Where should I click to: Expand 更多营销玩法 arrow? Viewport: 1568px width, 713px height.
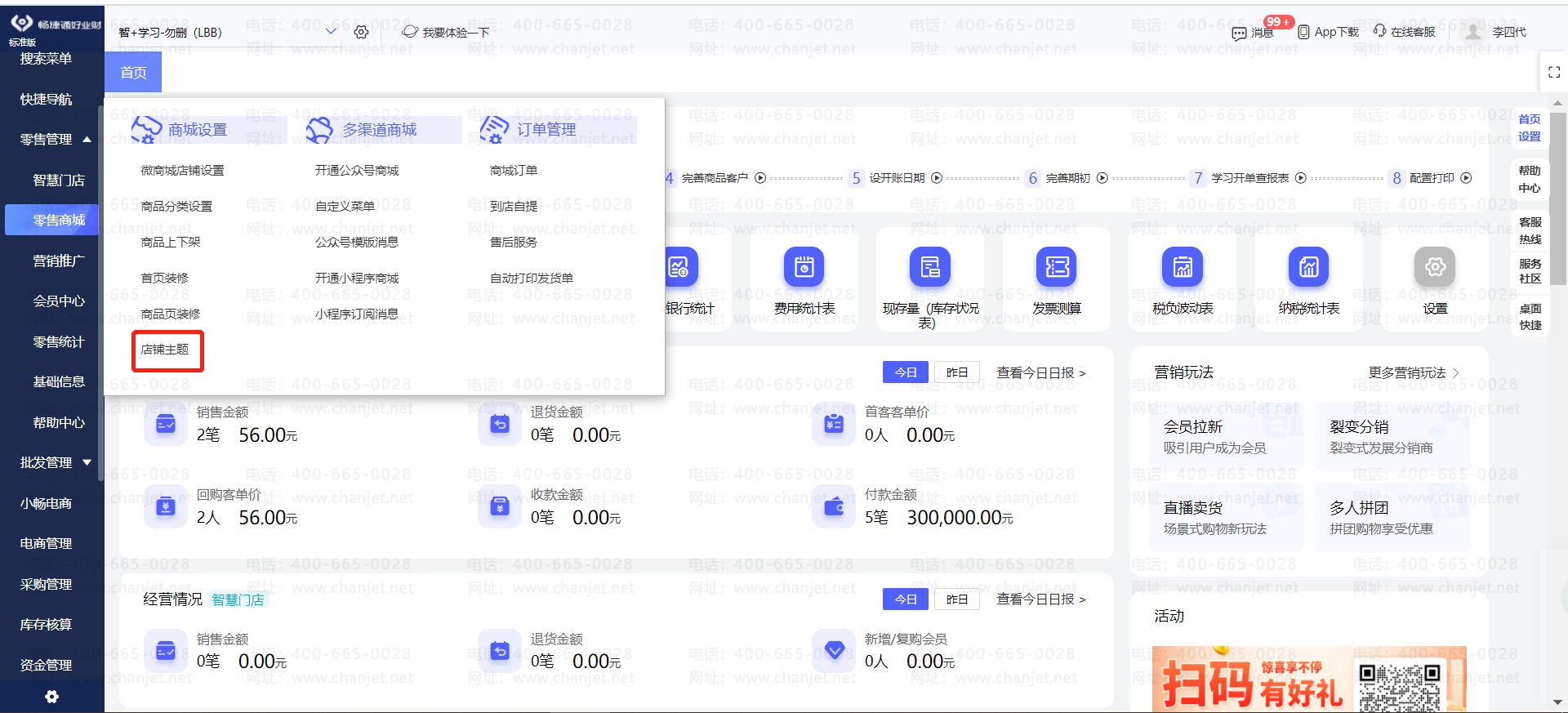[1456, 373]
